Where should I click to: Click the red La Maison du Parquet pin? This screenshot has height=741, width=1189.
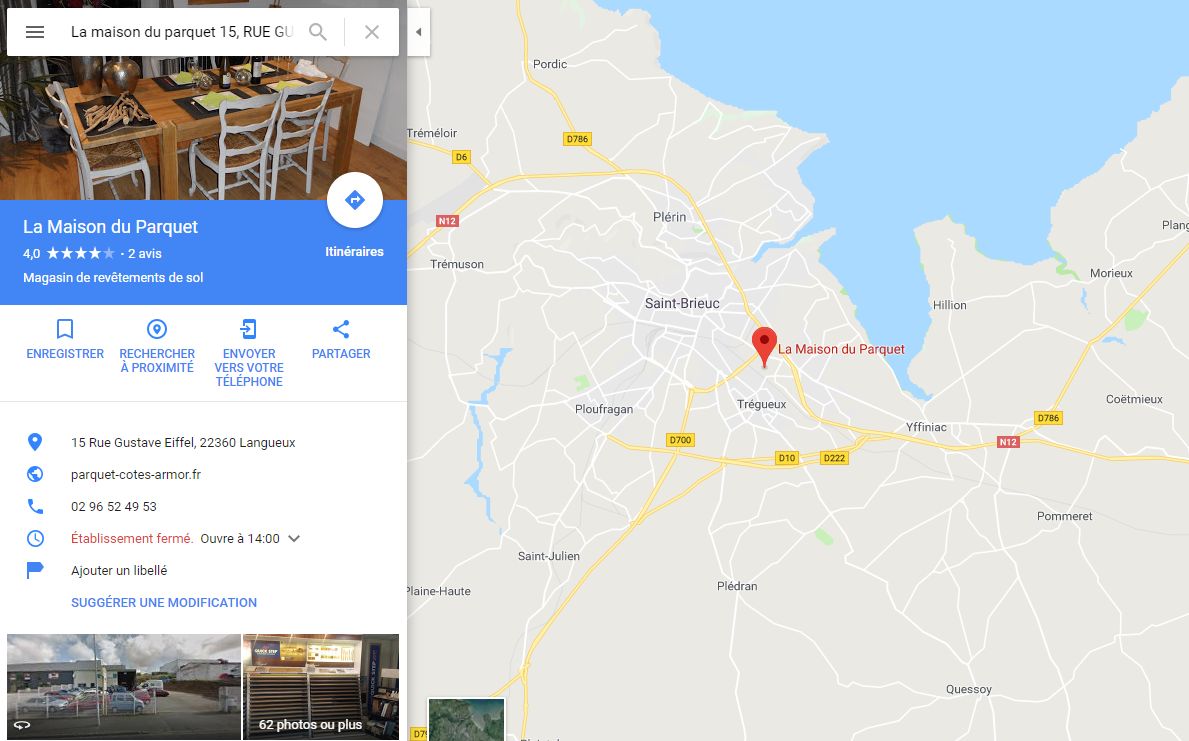(764, 347)
